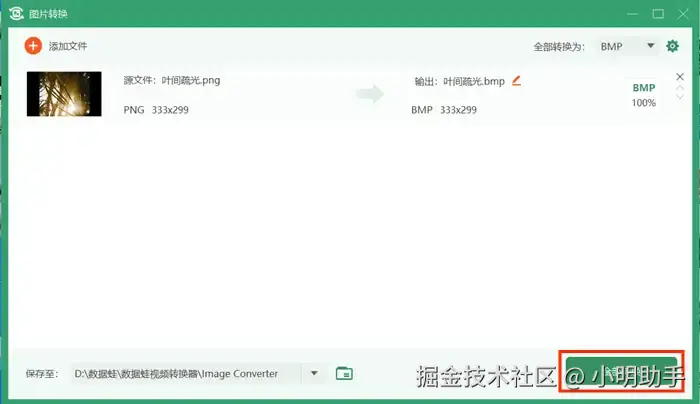Click the save path field showing Image Converter

(x=186, y=374)
